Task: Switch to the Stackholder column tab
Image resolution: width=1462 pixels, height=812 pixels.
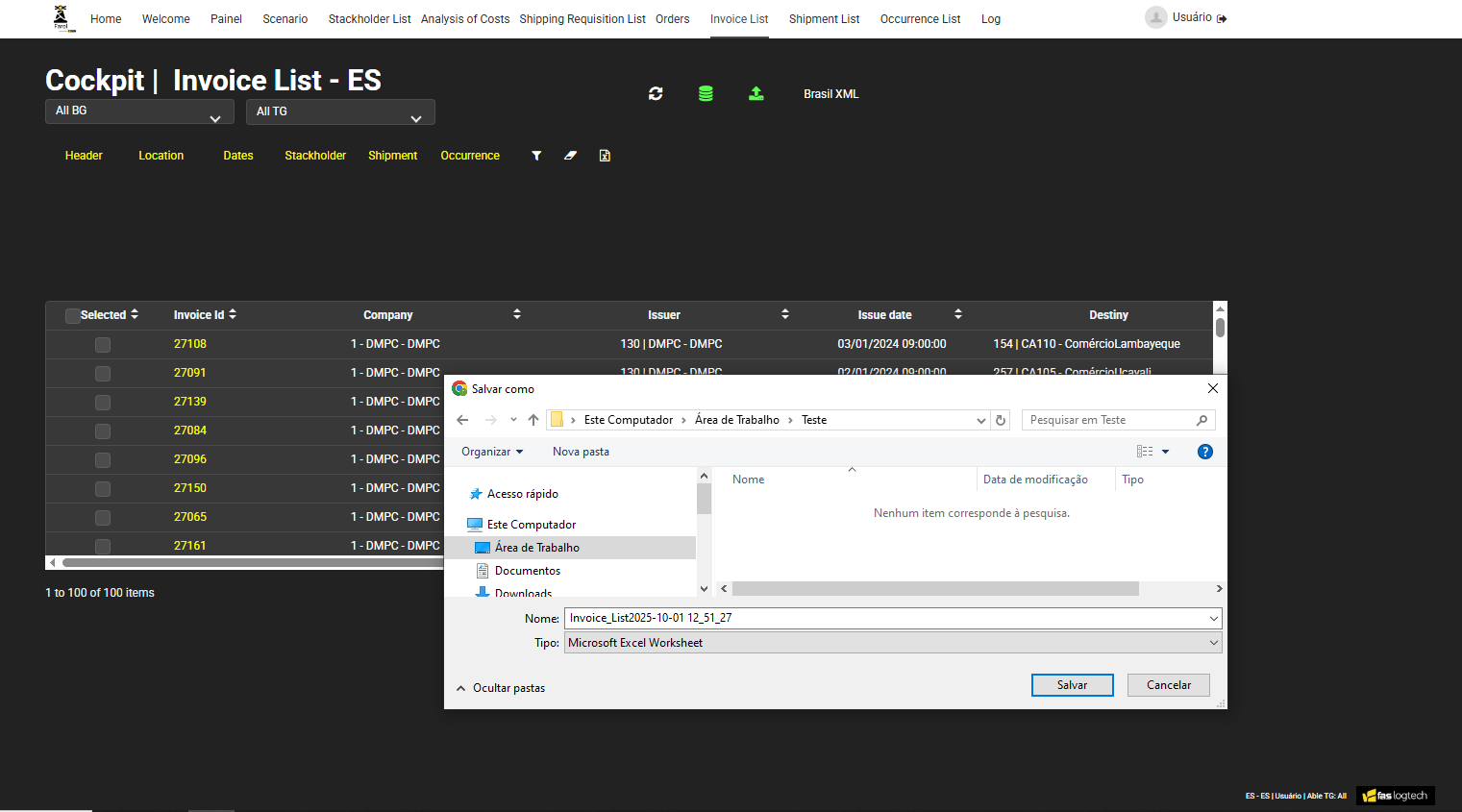Action: click(315, 156)
